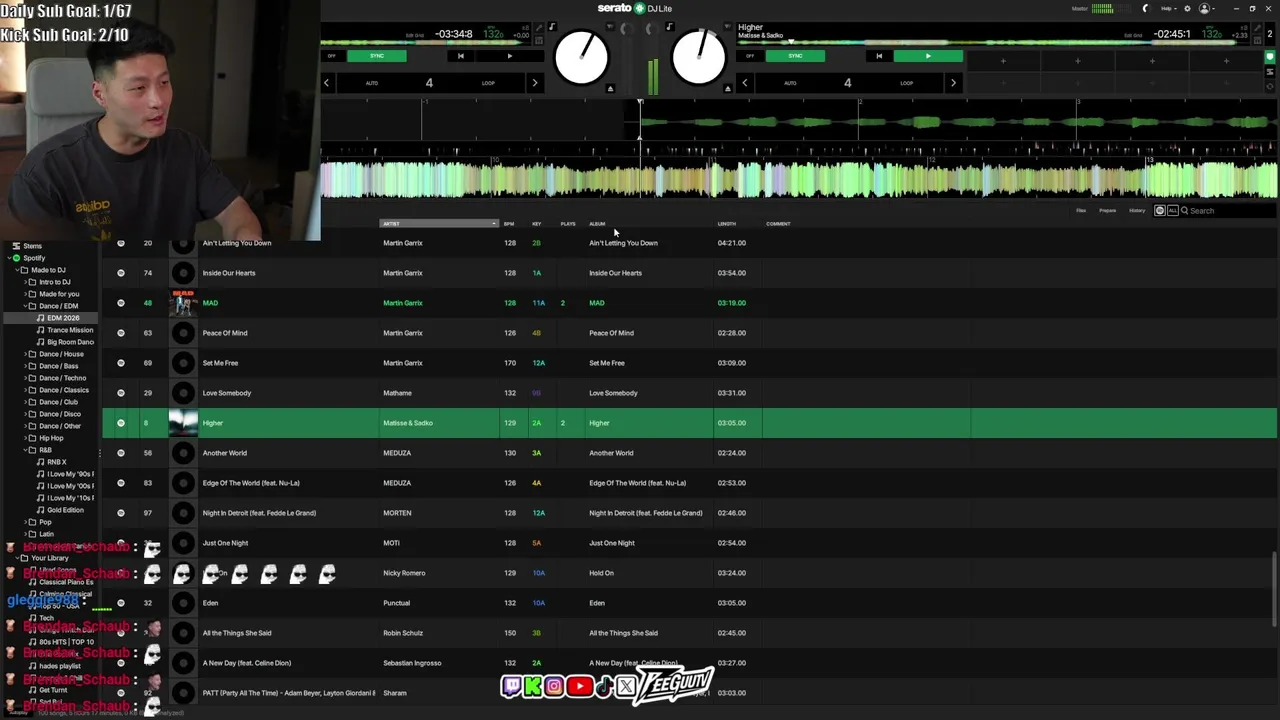Viewport: 1280px width, 720px height.
Task: Collapse the Spotify source tree
Action: point(8,258)
